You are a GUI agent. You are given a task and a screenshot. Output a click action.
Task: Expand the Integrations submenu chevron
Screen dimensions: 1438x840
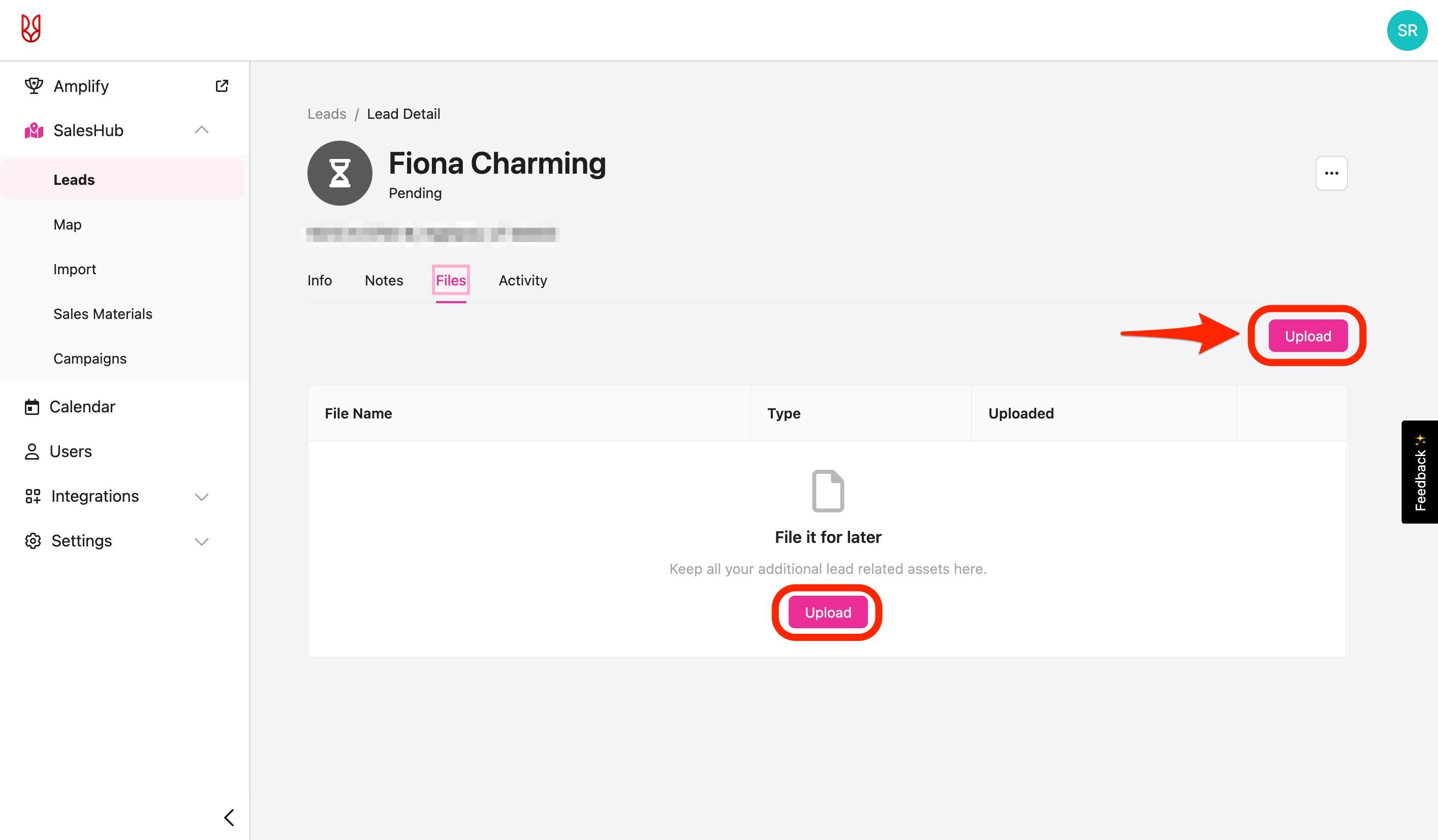click(x=201, y=496)
